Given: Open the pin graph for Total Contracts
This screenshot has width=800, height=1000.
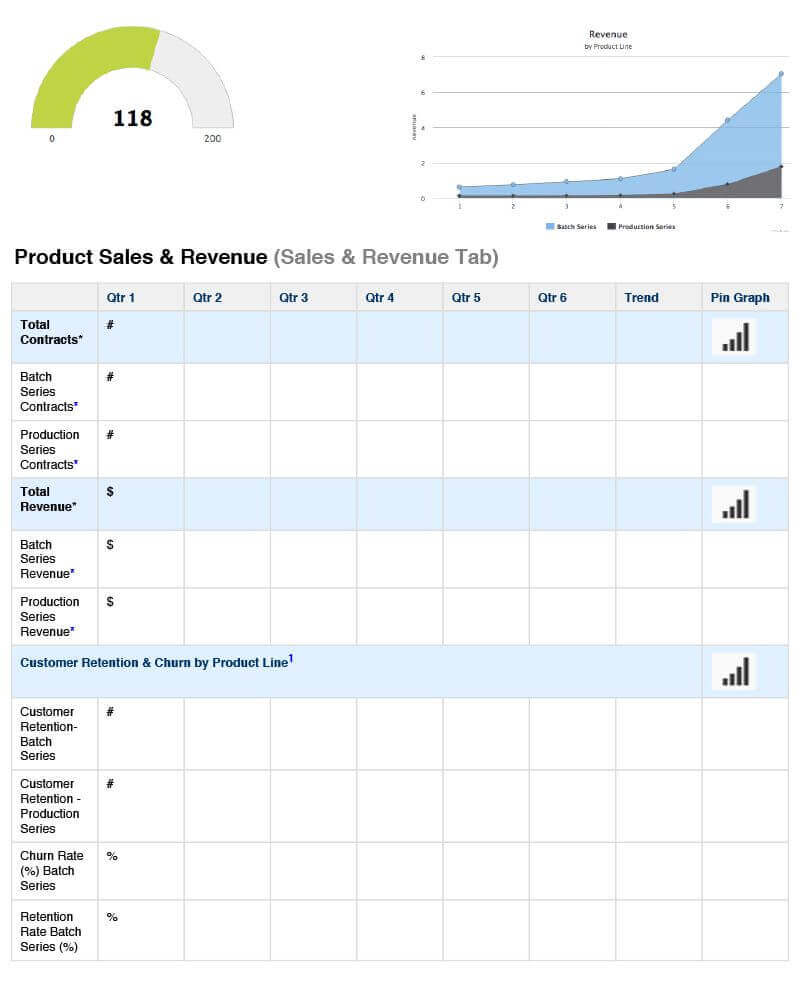Looking at the screenshot, I should click(x=734, y=338).
